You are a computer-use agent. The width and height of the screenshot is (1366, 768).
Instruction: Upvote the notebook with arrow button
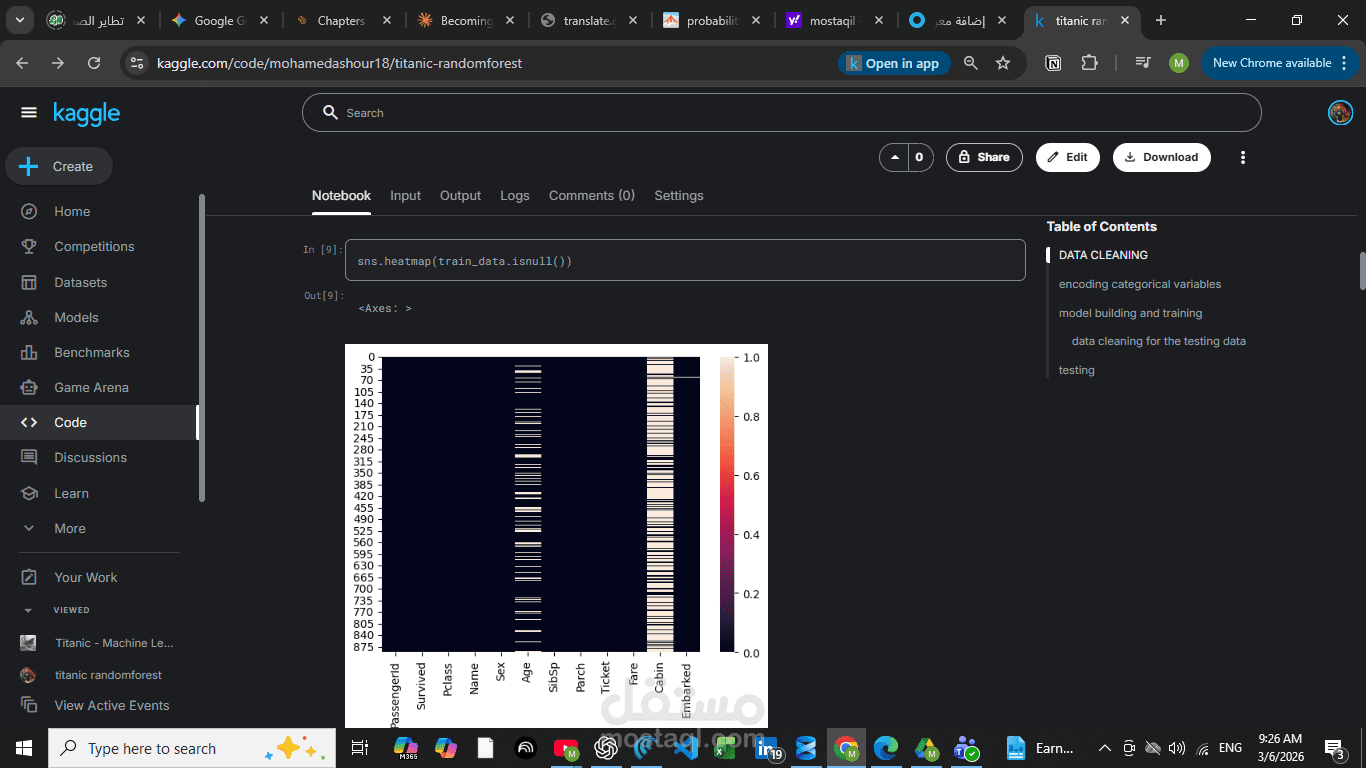pyautogui.click(x=892, y=157)
